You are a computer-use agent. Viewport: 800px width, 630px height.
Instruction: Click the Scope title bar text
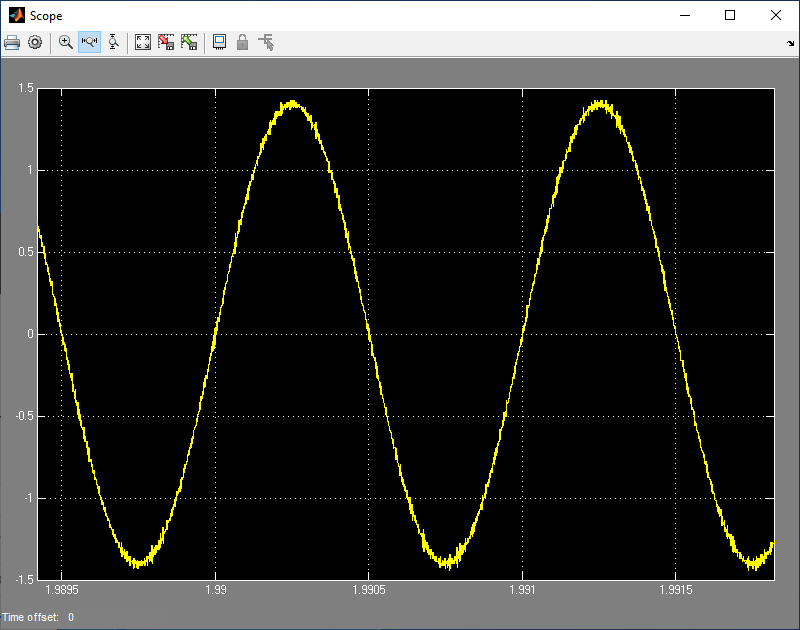pyautogui.click(x=46, y=16)
